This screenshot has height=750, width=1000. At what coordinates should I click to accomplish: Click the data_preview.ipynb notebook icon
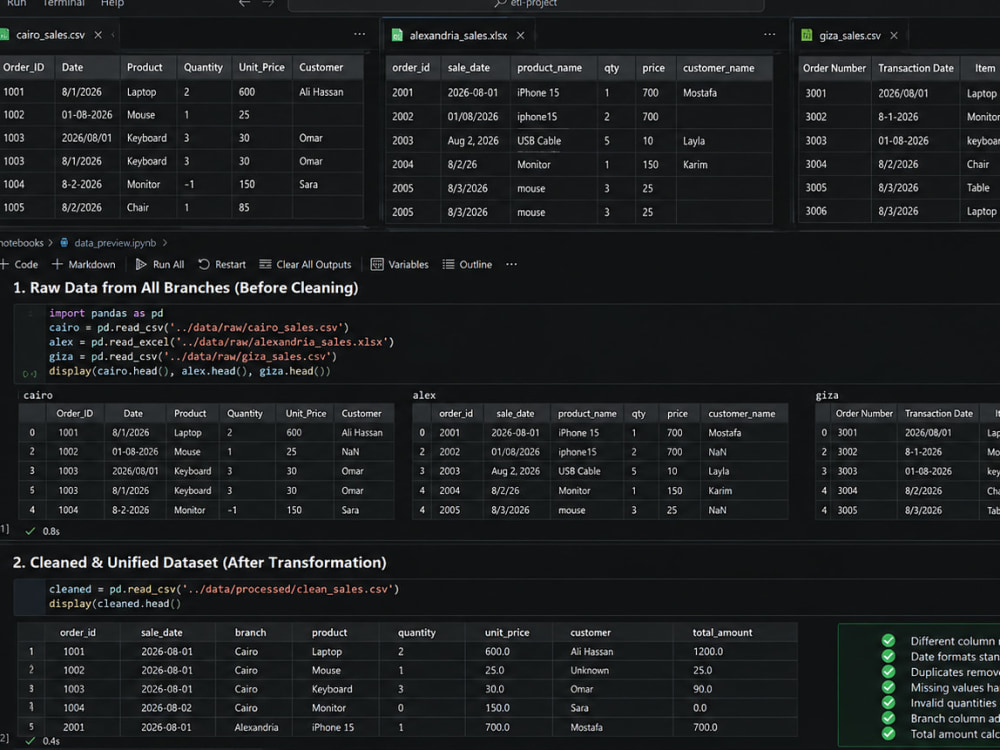point(64,243)
